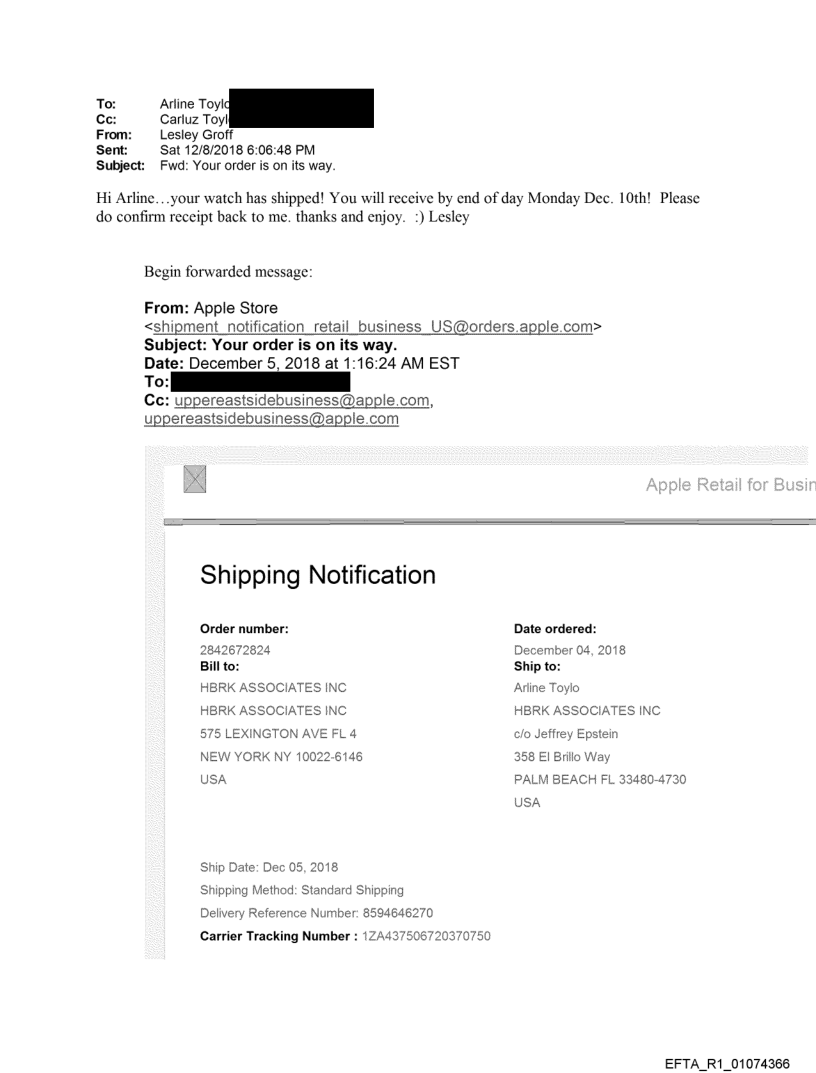Click the Apple Retail for Business header text
This screenshot has width=816, height=1073.
coord(730,485)
